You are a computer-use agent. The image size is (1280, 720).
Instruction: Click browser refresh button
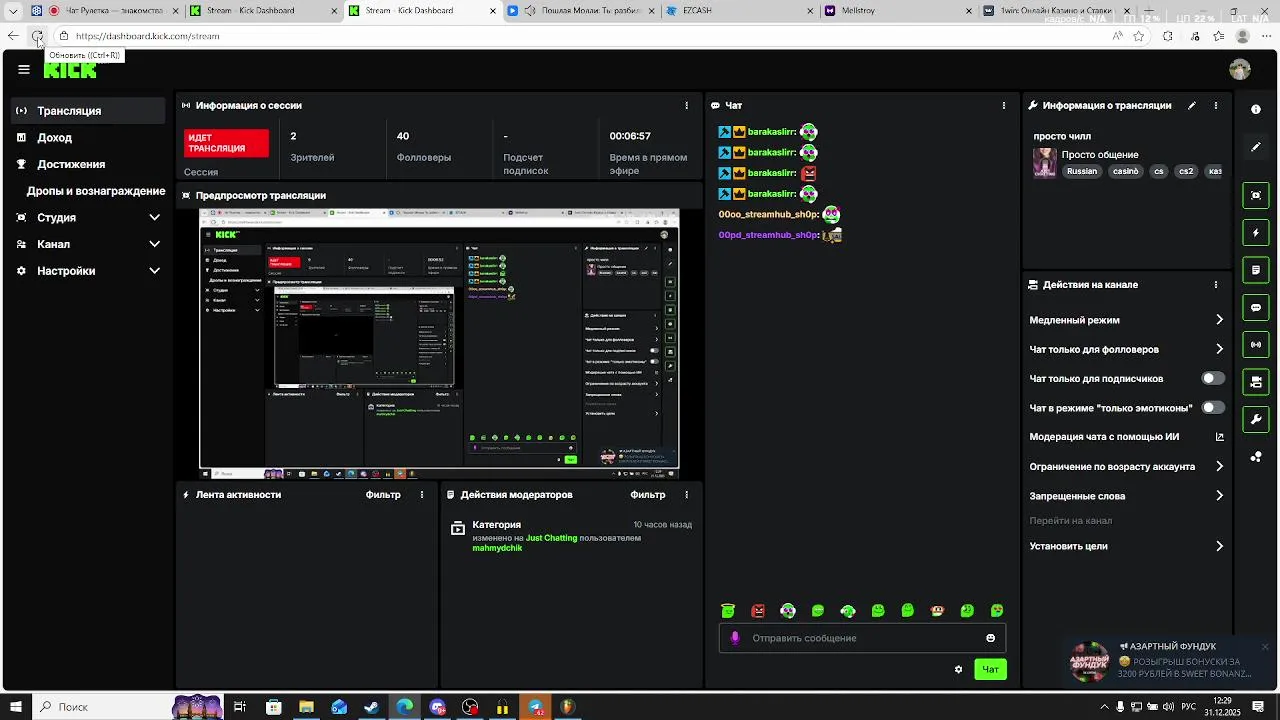37,36
